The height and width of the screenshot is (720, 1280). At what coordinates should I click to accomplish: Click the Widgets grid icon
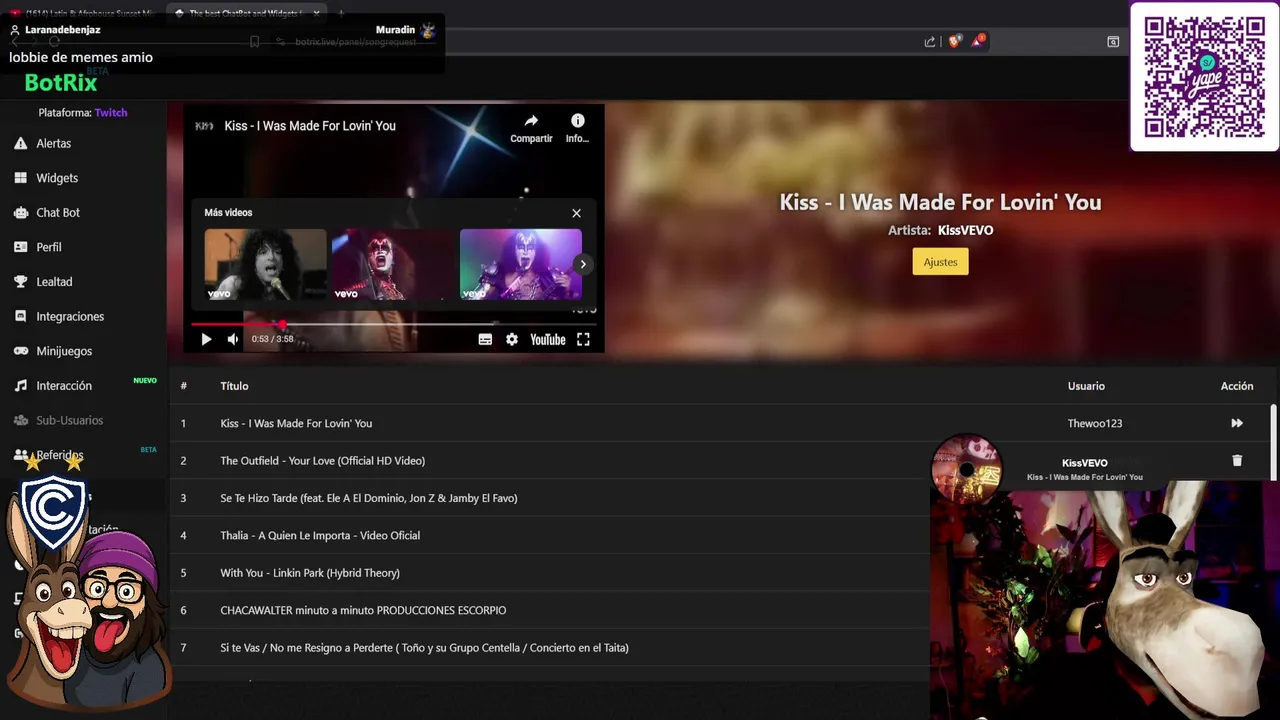[20, 178]
